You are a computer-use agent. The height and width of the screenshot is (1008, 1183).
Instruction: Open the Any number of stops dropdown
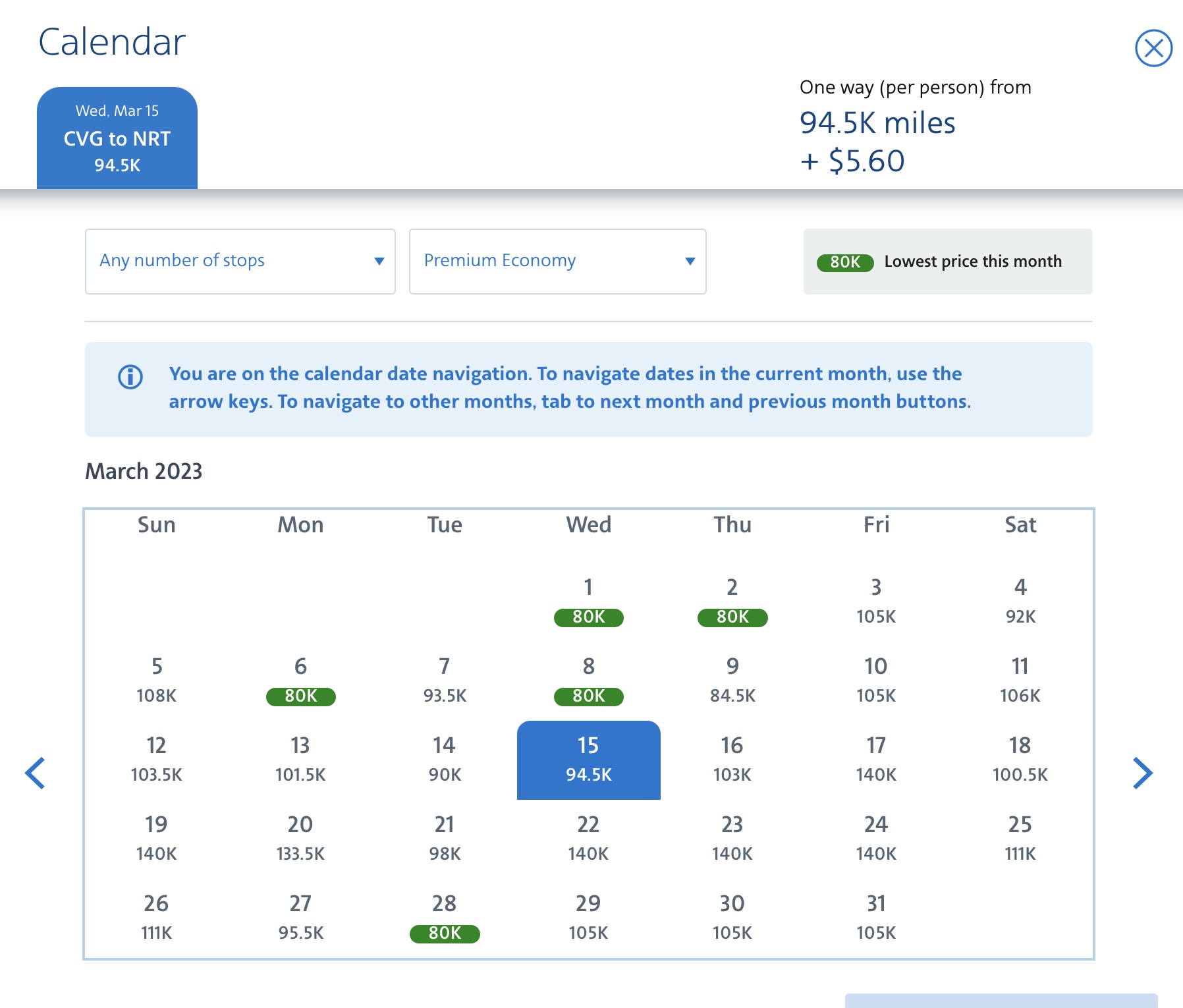click(x=240, y=262)
